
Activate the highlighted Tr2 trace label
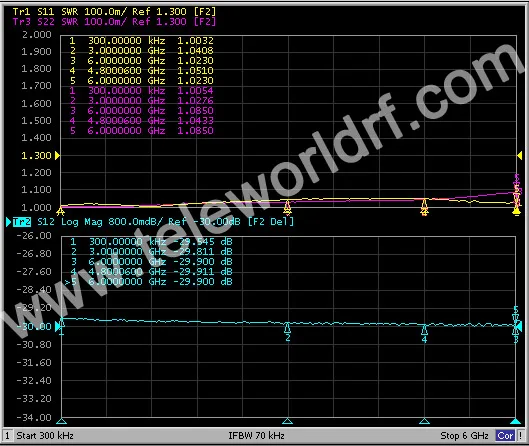click(x=22, y=222)
